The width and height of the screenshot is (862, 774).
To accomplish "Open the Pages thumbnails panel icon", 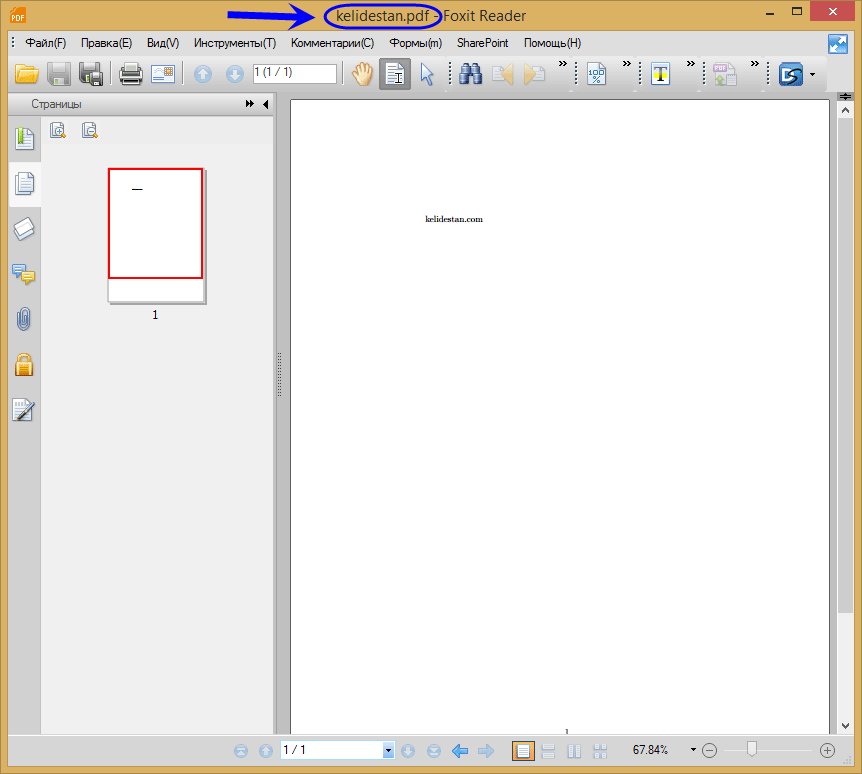I will pos(24,184).
